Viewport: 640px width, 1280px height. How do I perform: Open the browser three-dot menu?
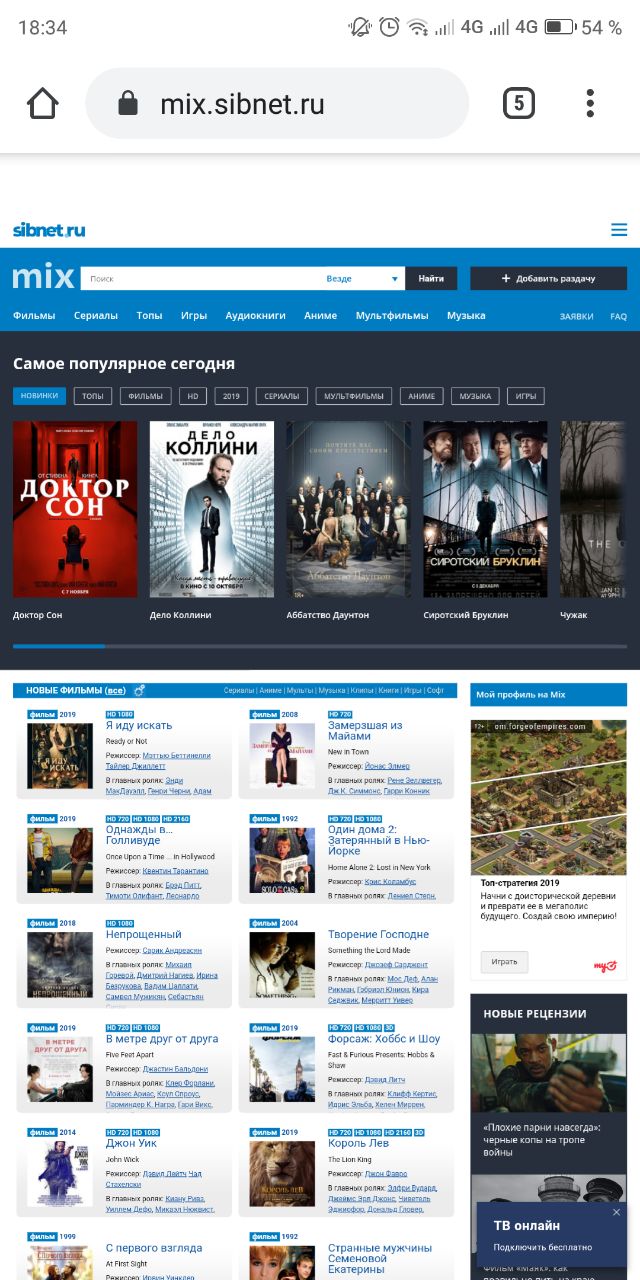[590, 103]
